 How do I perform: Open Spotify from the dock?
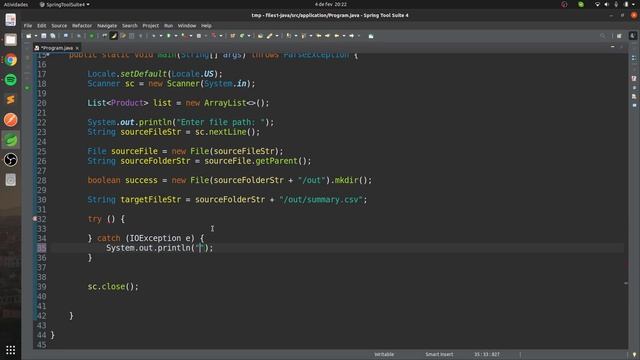click(x=11, y=80)
